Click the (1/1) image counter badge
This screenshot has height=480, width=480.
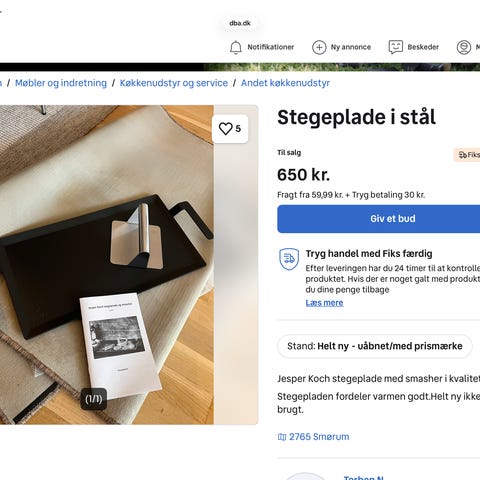click(94, 399)
